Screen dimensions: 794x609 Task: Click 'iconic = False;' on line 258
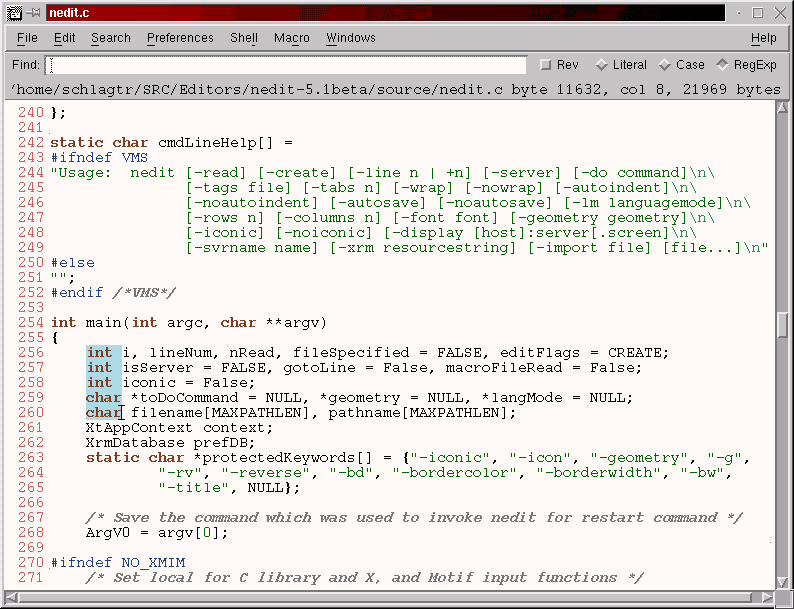click(x=188, y=383)
